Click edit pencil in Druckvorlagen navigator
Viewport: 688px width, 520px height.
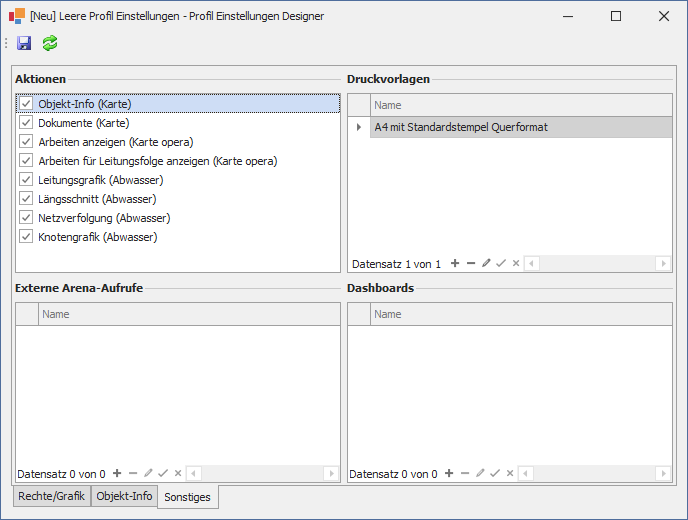(486, 264)
